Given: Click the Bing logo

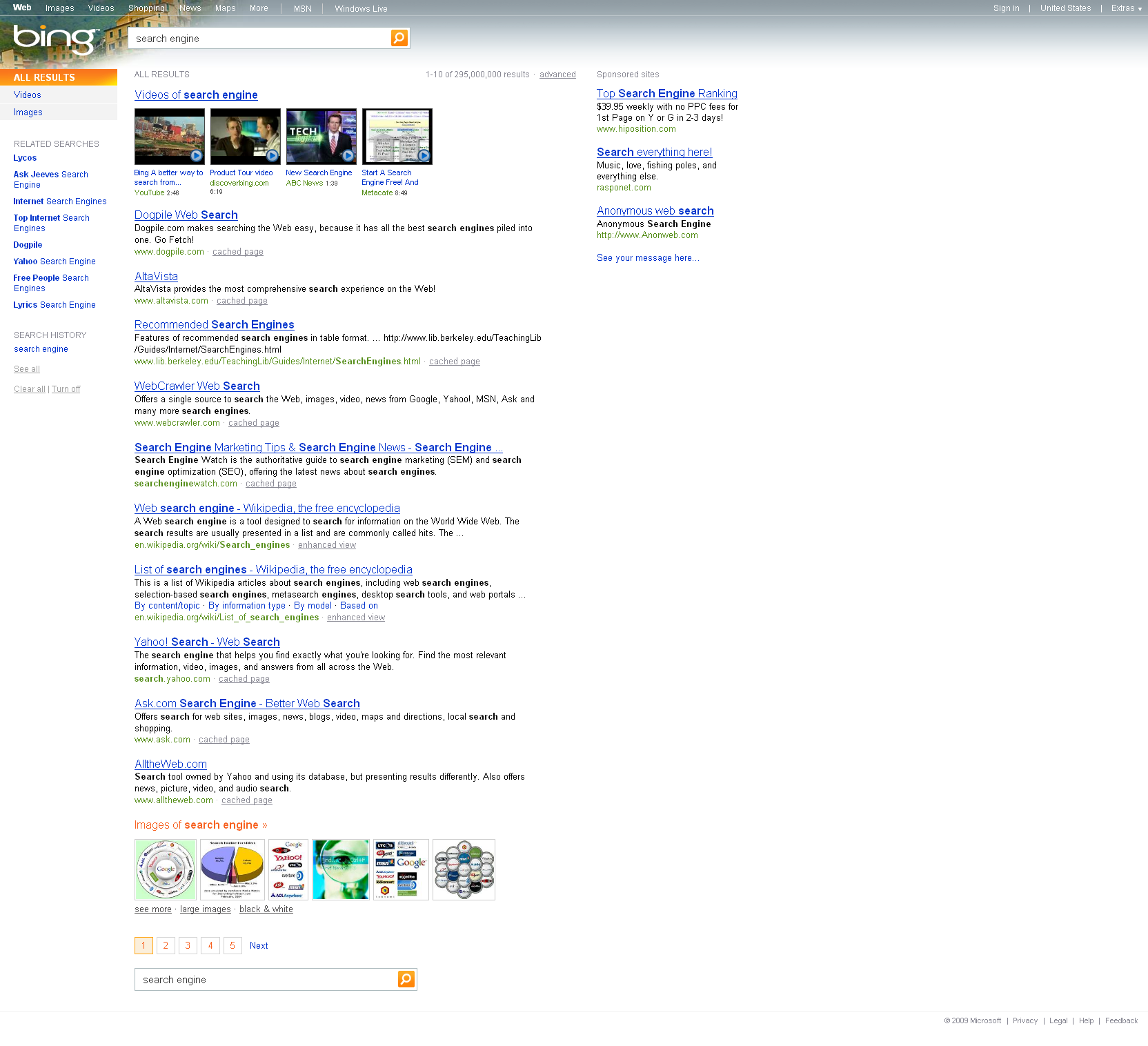Looking at the screenshot, I should coord(55,38).
